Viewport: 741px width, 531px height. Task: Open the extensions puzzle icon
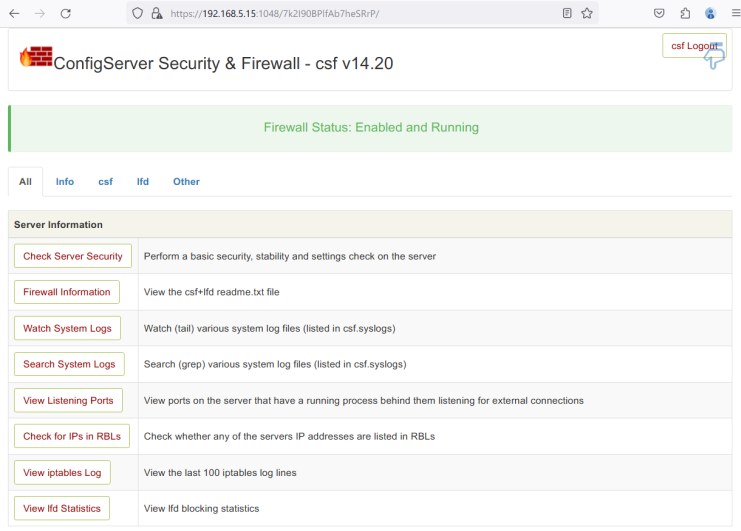tap(685, 13)
